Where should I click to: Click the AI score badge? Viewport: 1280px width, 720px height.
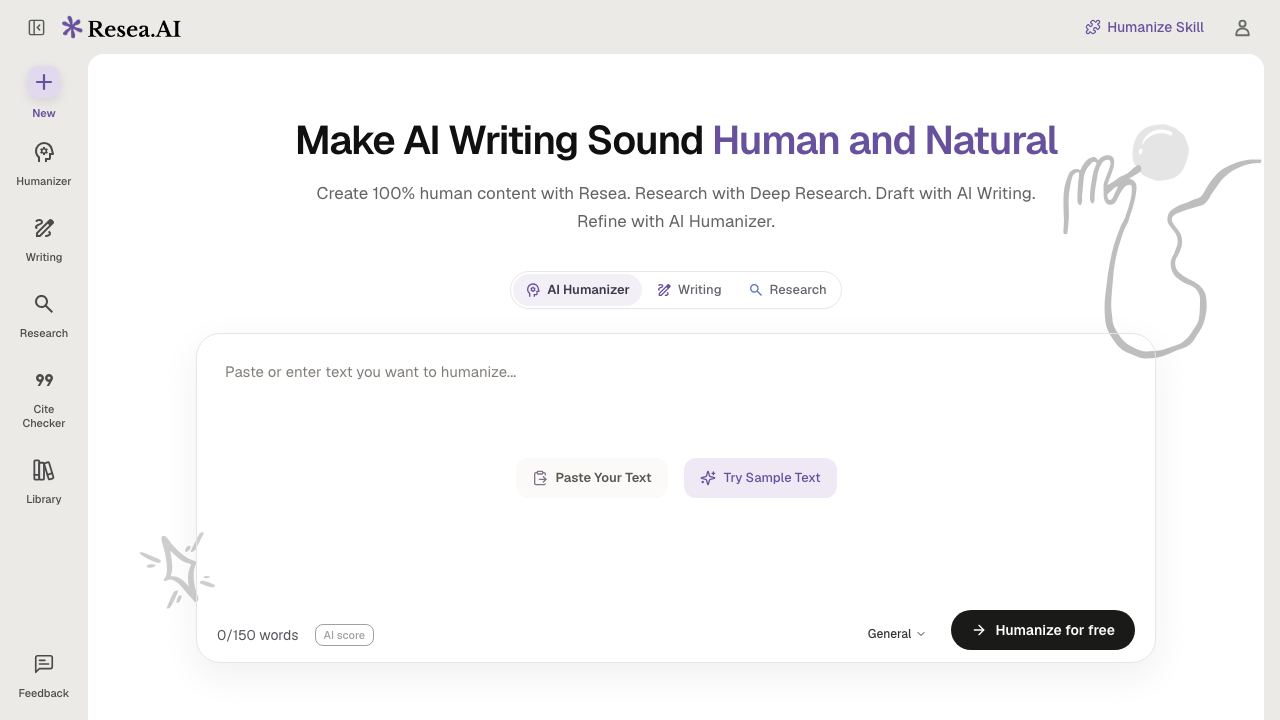[344, 635]
